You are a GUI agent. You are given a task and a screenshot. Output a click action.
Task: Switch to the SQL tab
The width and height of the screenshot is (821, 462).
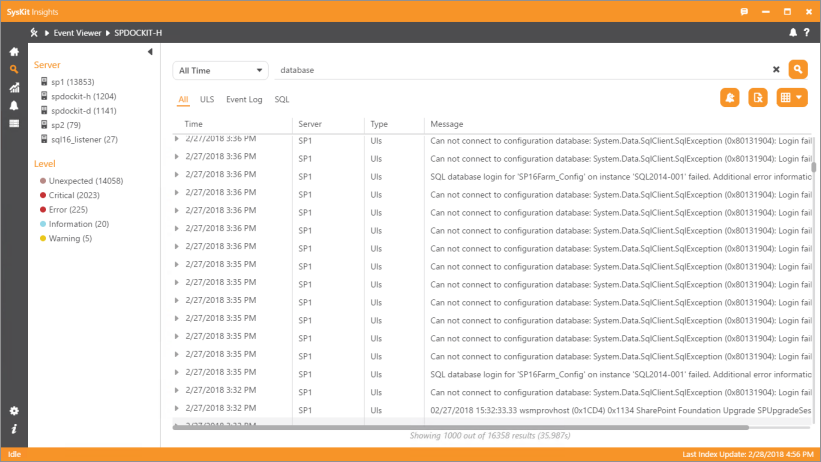[x=282, y=100]
